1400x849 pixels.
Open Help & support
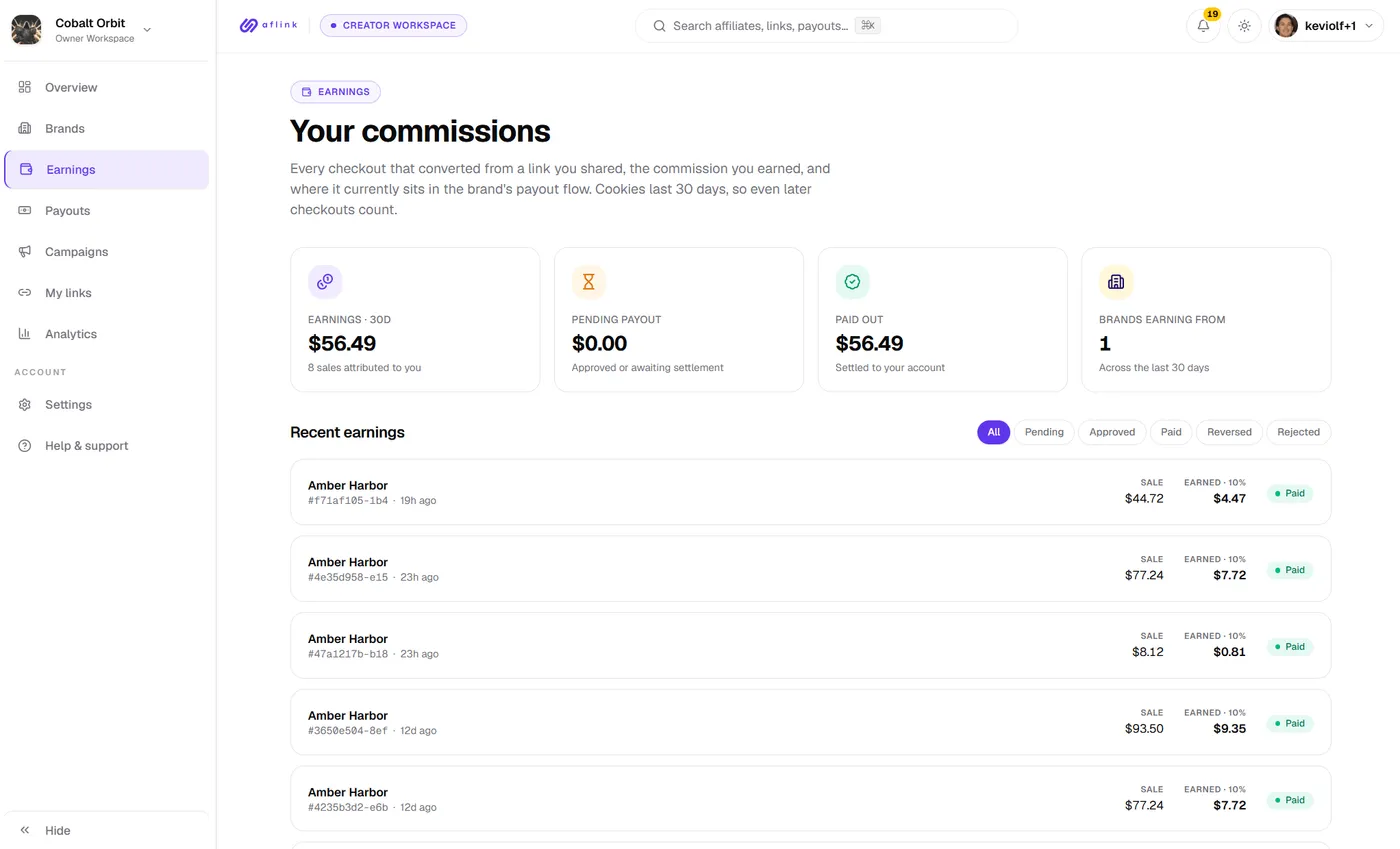click(x=107, y=446)
